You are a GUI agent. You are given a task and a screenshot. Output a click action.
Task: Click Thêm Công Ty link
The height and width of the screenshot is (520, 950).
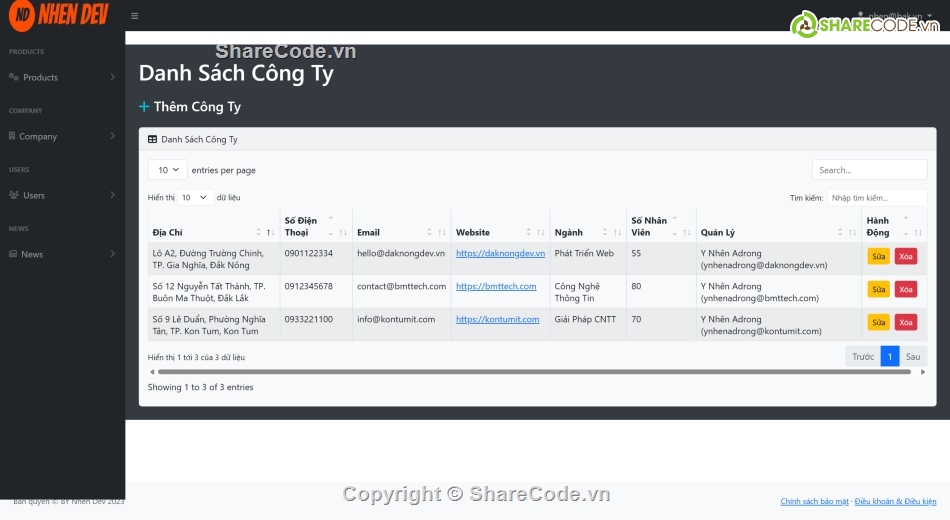(197, 107)
